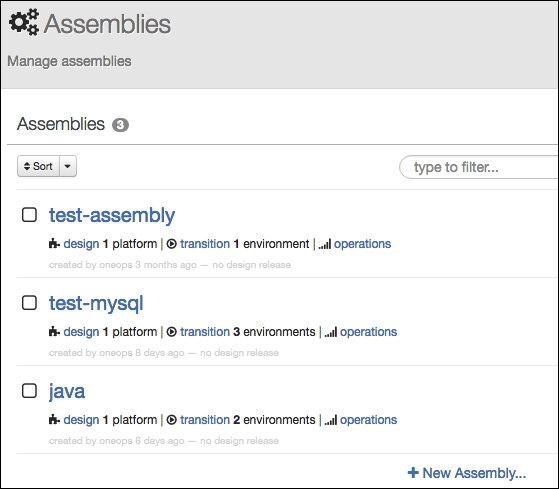Check the test-assembly checkbox
Screen dimensions: 559x489
[29, 215]
